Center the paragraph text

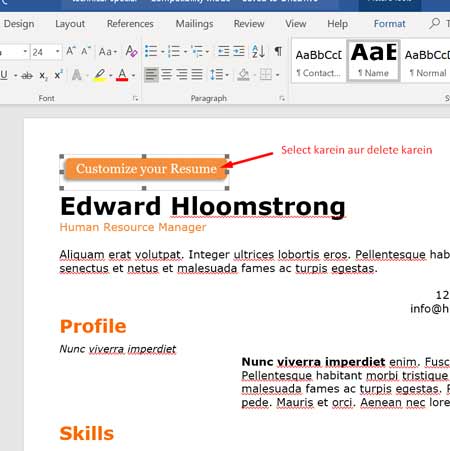166,74
